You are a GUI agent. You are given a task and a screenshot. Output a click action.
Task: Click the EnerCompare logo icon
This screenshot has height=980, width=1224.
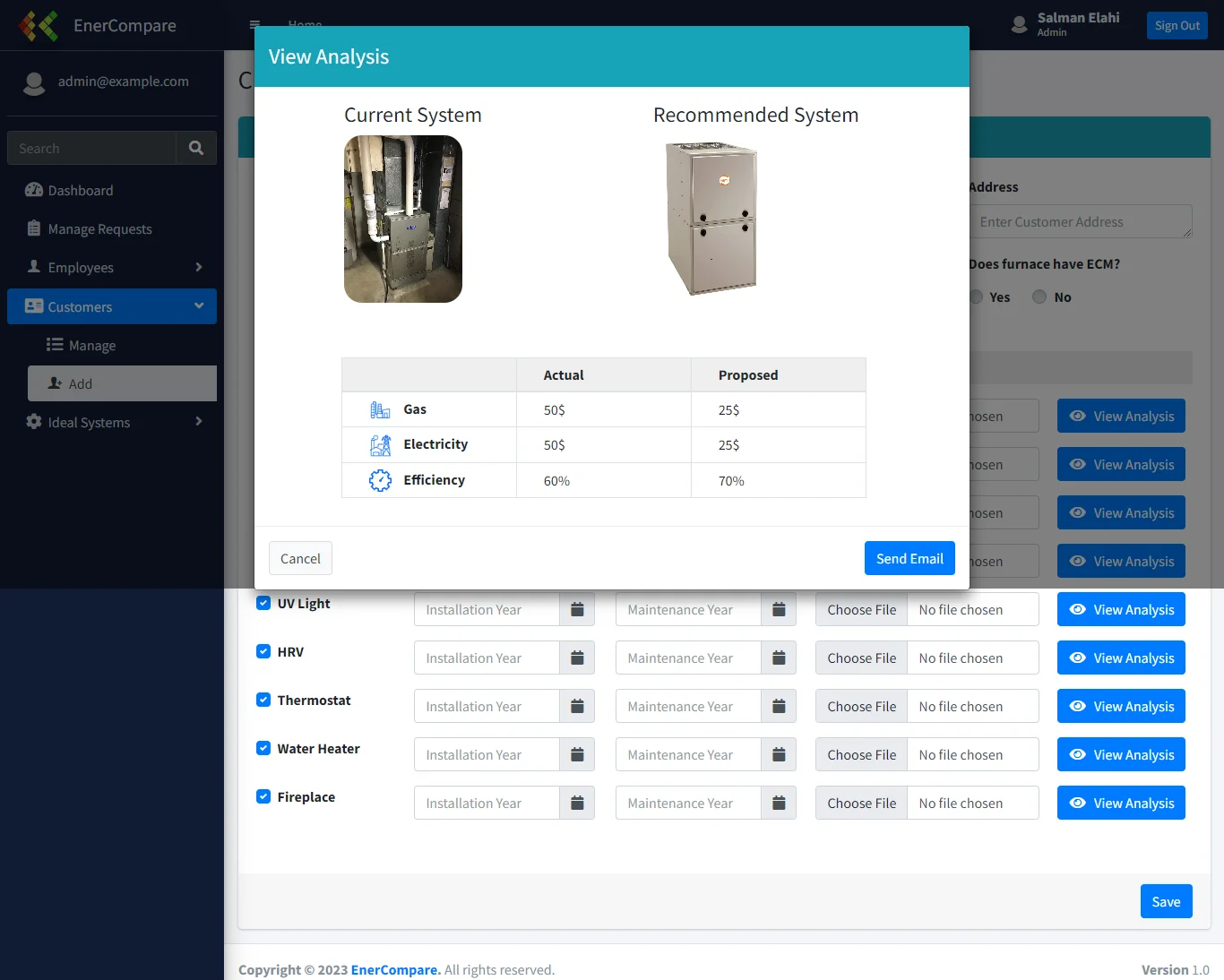click(x=39, y=26)
